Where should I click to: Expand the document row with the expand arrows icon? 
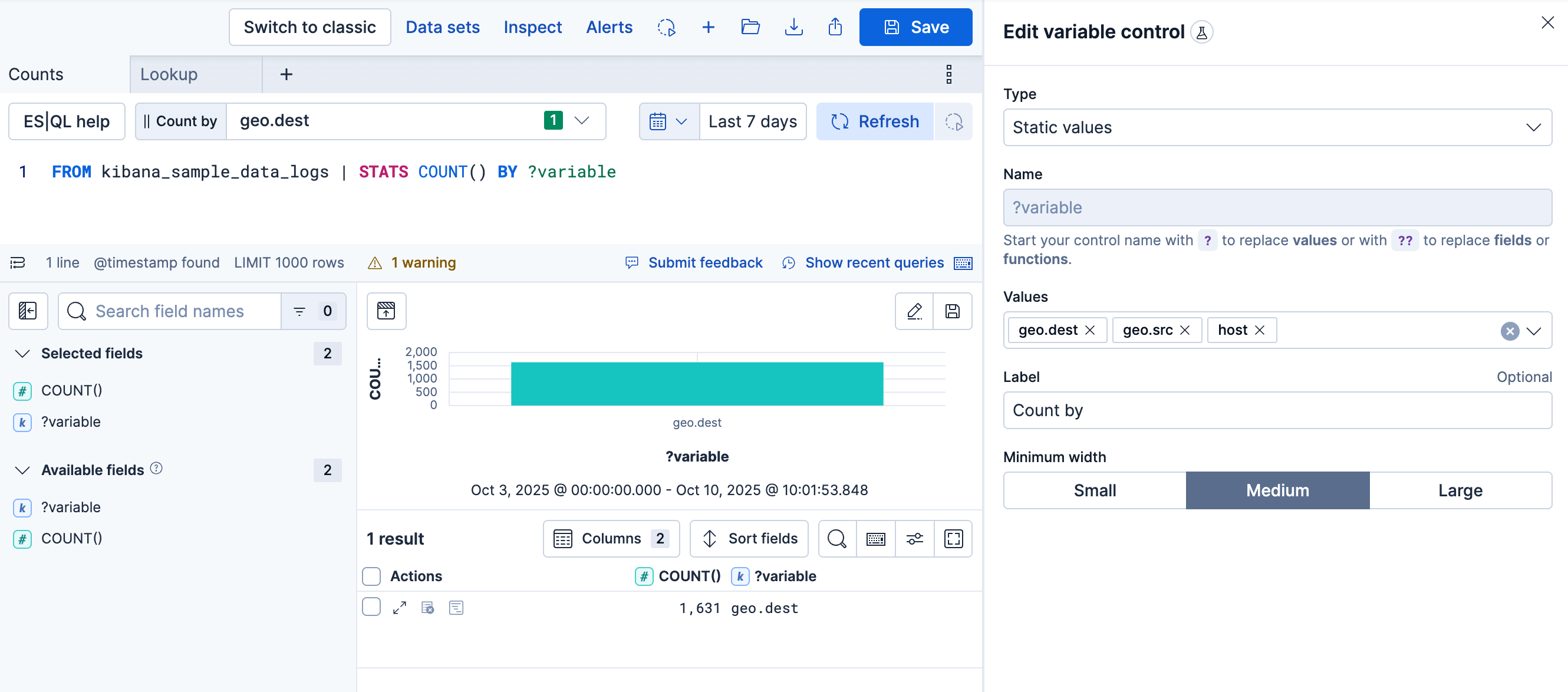(x=400, y=607)
